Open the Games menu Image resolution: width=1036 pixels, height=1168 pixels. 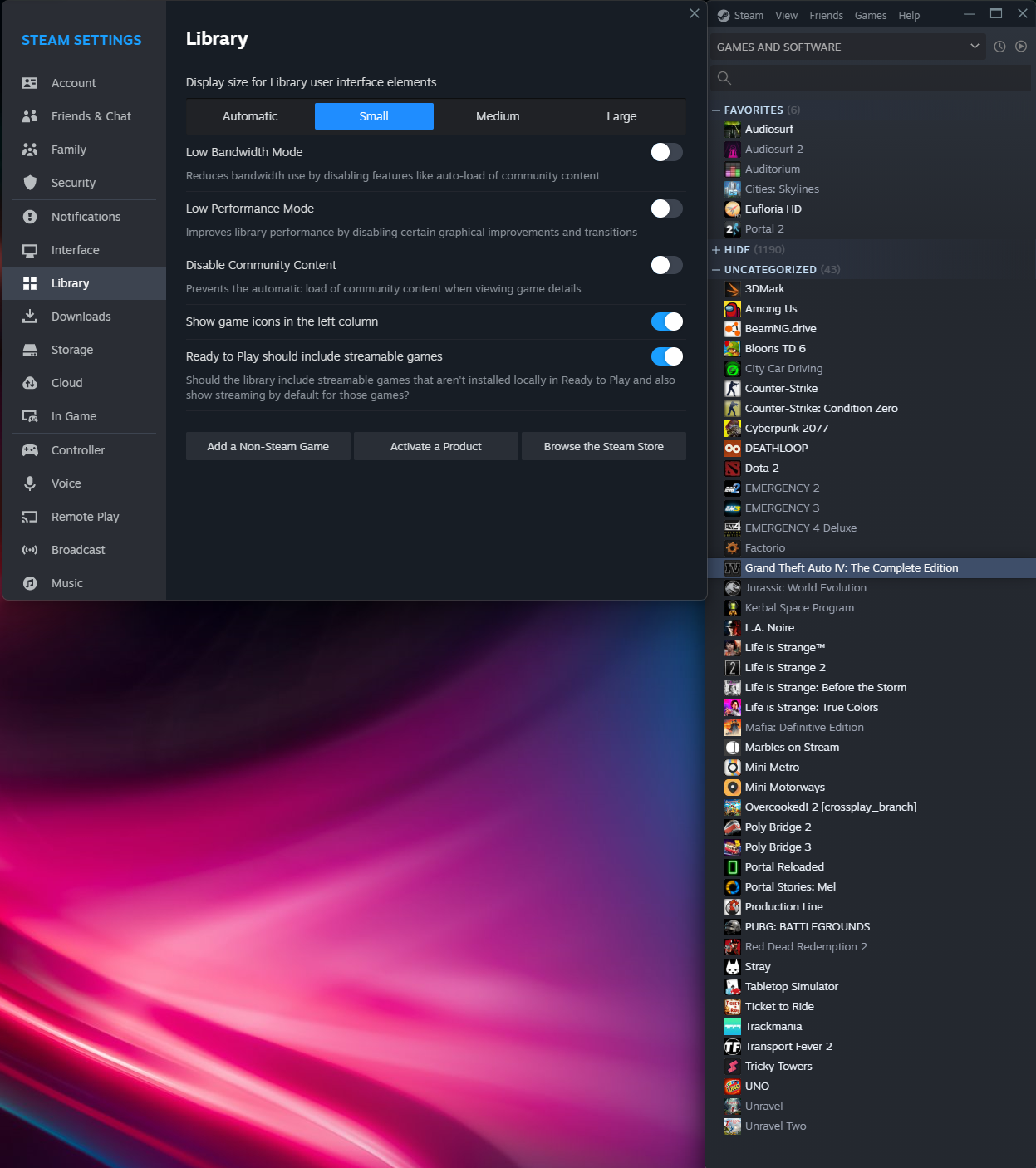coord(871,16)
